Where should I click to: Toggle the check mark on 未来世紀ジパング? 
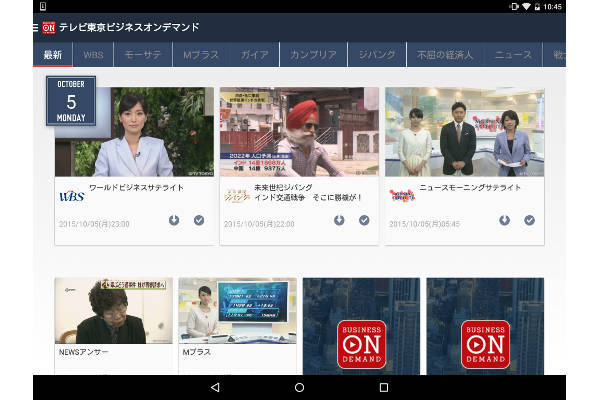[364, 220]
